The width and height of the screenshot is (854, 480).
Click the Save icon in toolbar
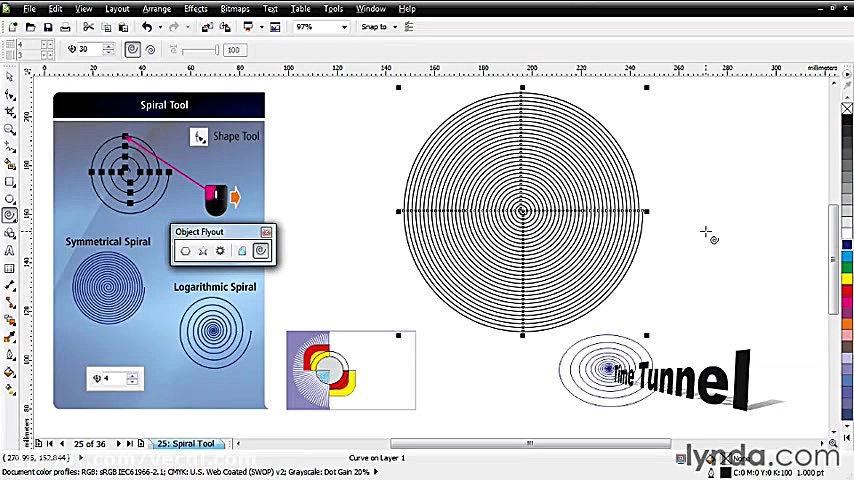click(48, 27)
